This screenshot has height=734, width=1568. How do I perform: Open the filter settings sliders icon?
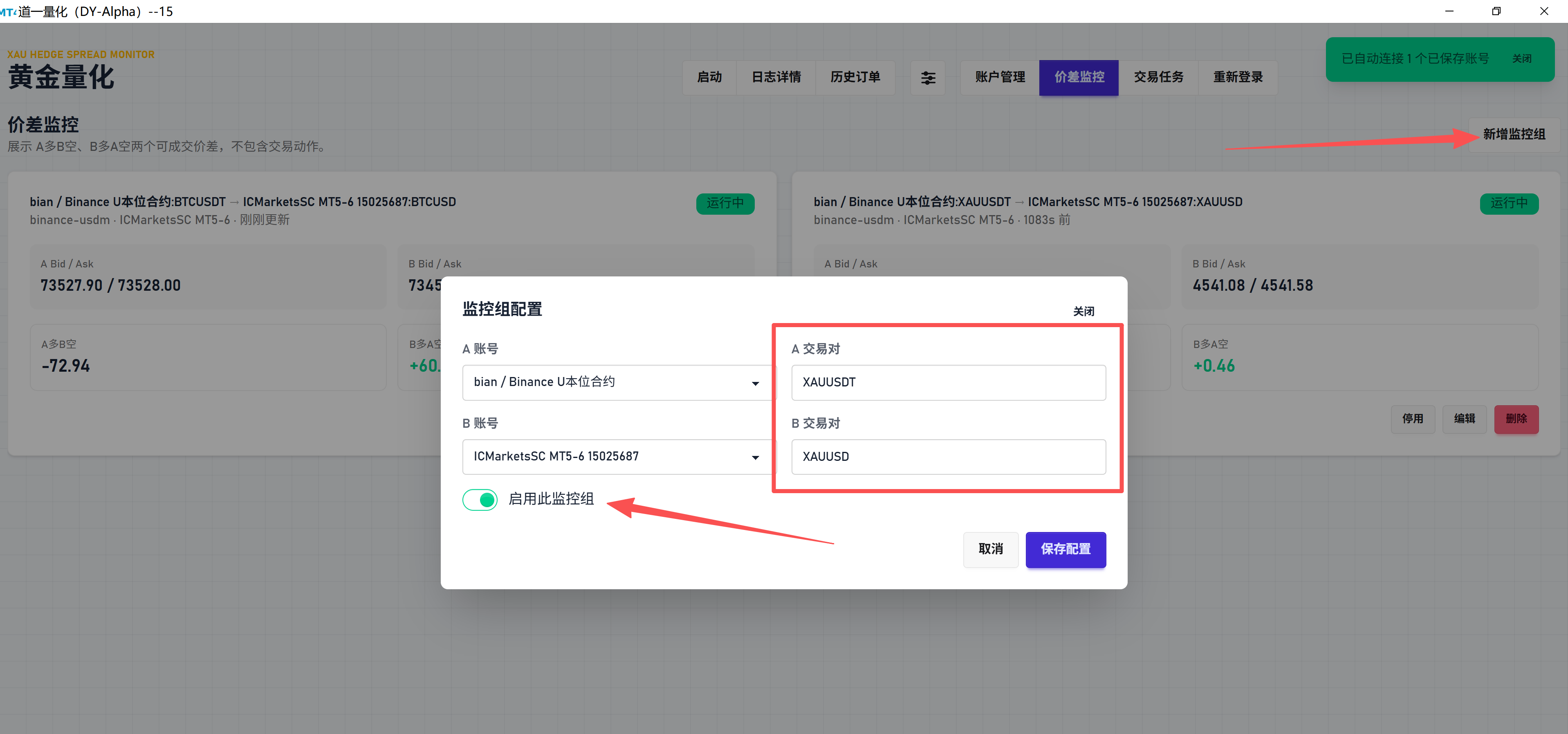point(928,77)
